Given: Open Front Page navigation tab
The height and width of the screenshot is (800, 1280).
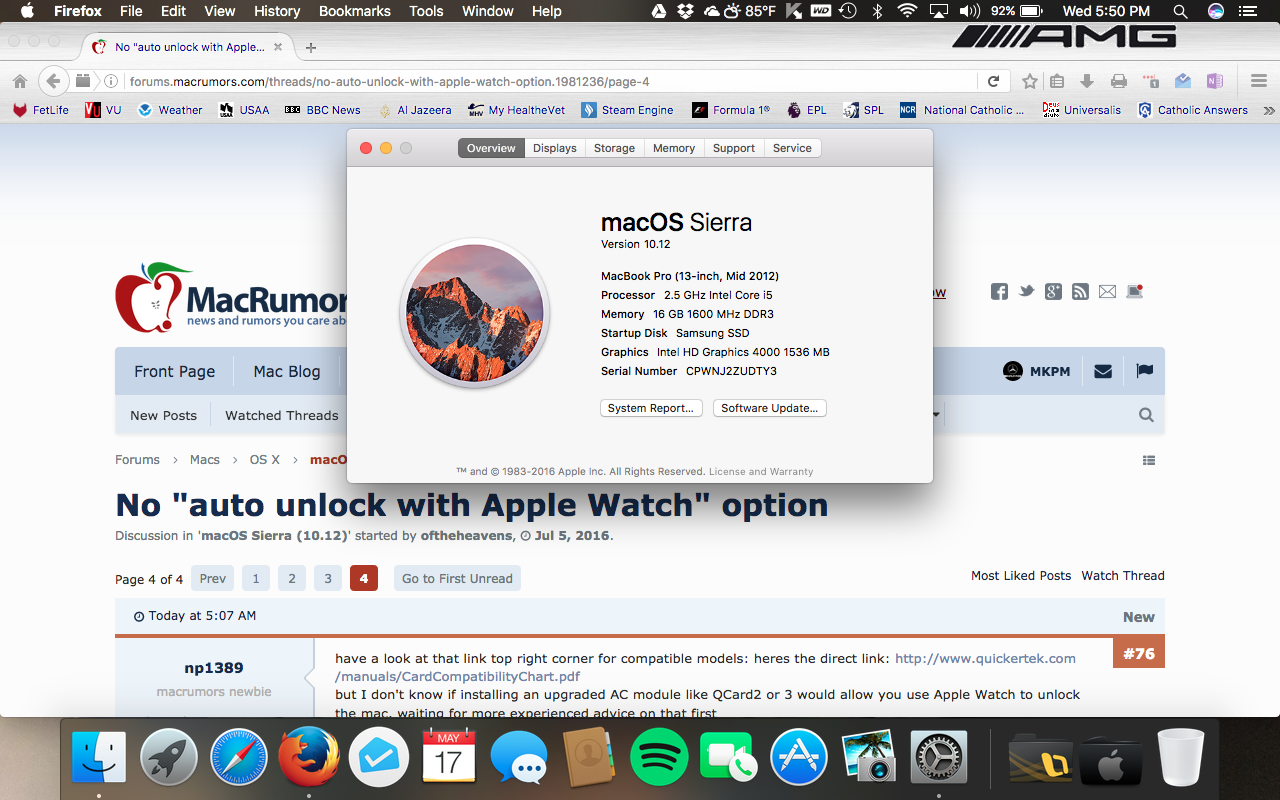Looking at the screenshot, I should (x=174, y=371).
